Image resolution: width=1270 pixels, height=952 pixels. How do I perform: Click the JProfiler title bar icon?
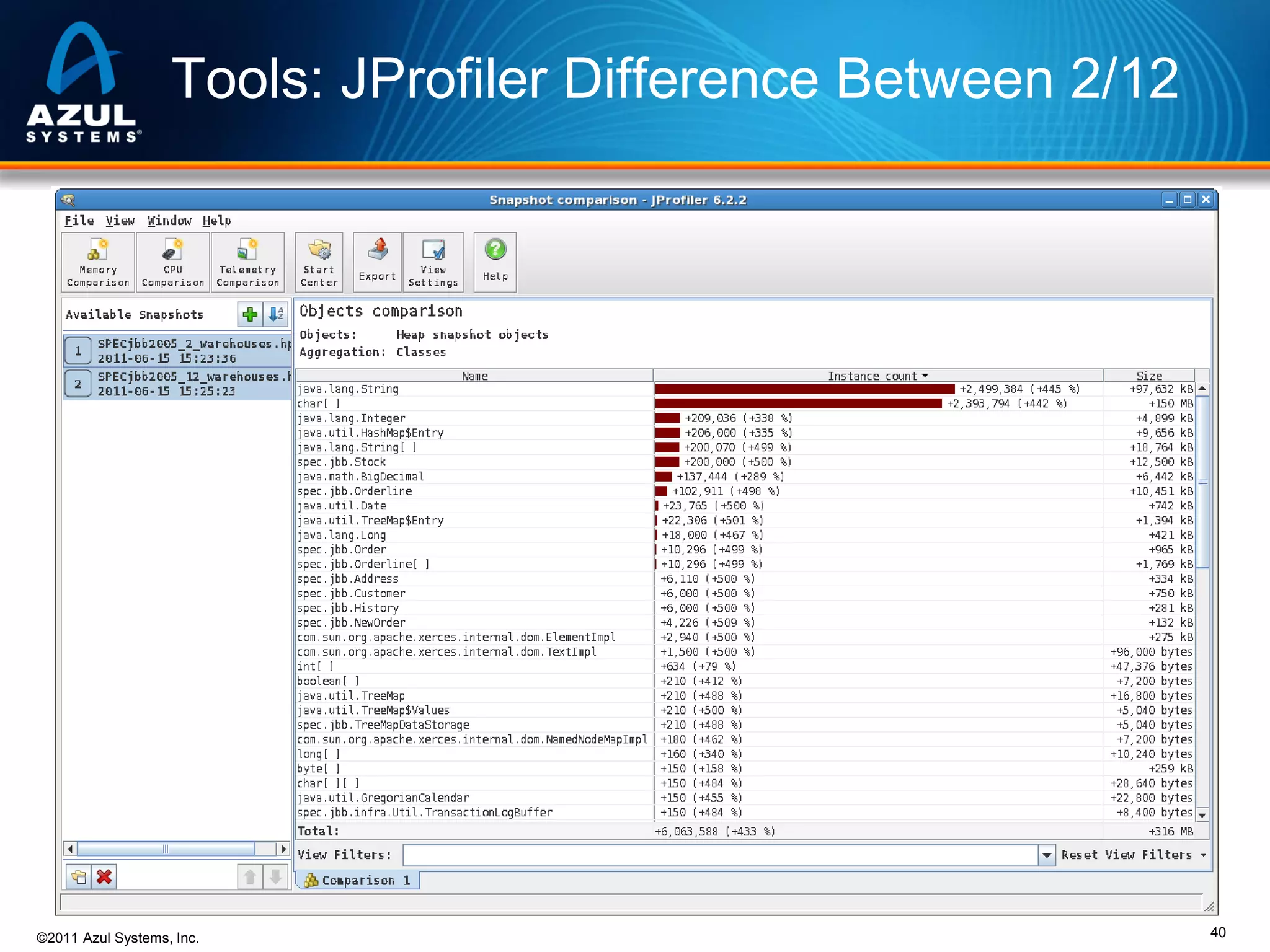coord(68,200)
